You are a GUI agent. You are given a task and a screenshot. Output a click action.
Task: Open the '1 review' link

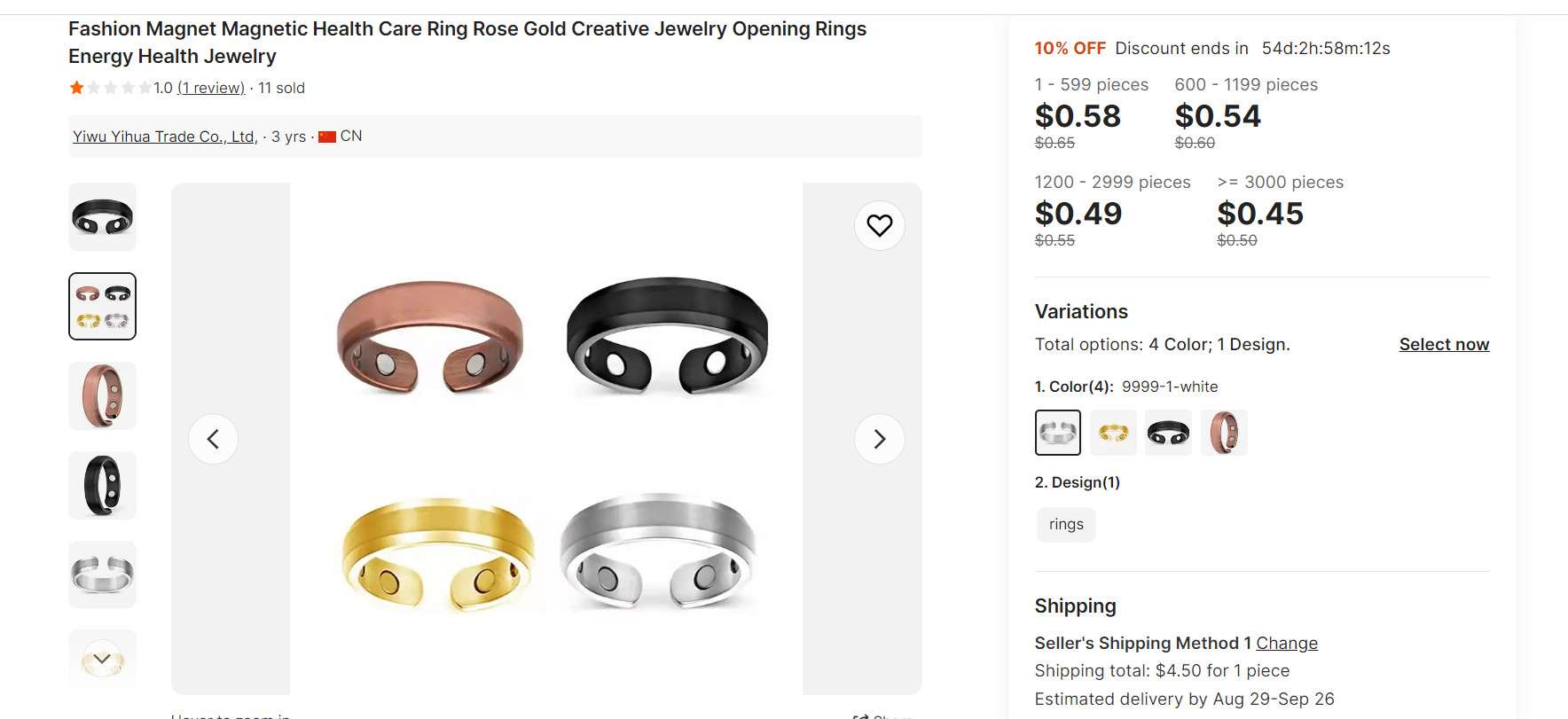[x=211, y=88]
